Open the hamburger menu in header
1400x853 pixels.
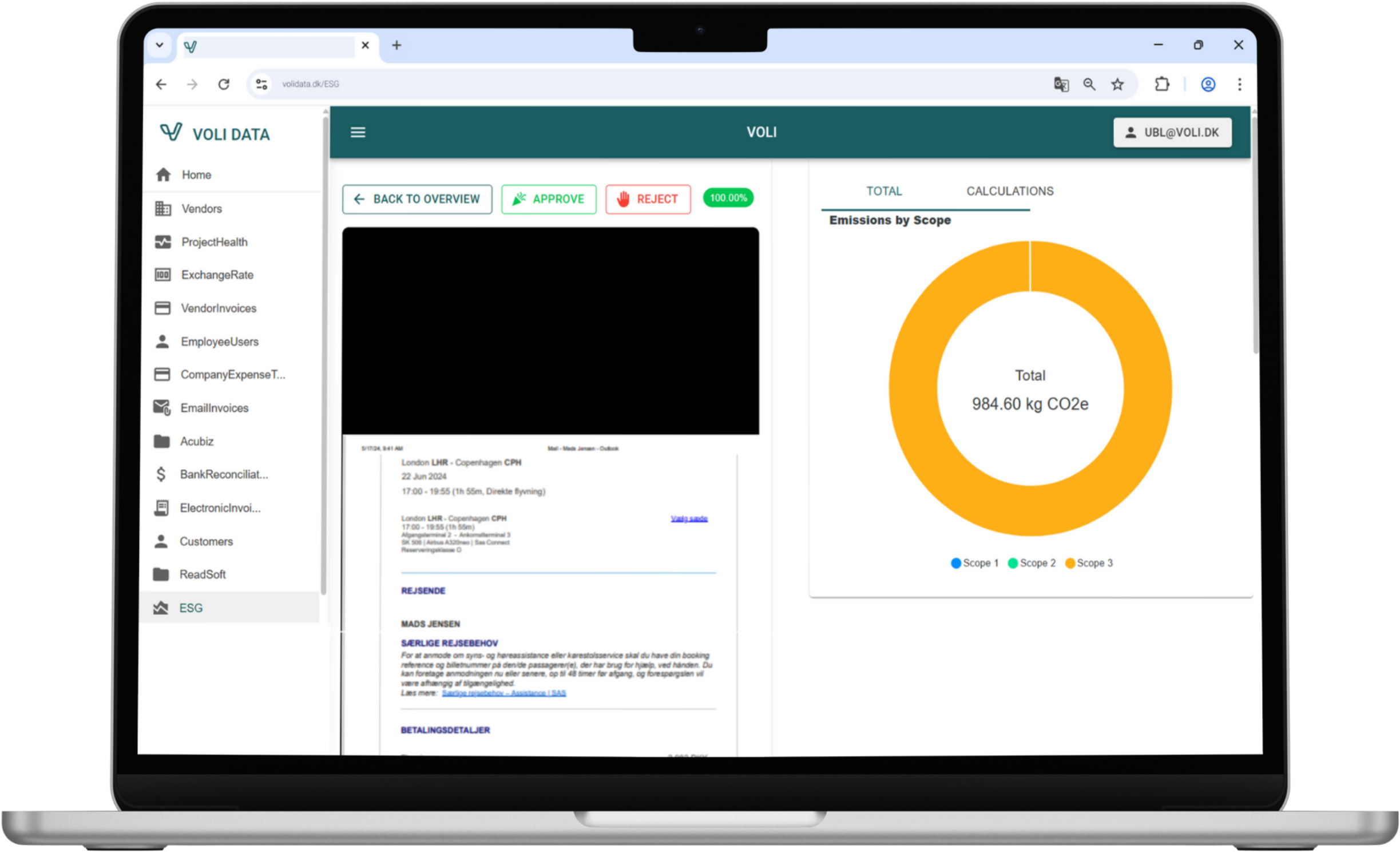click(358, 132)
